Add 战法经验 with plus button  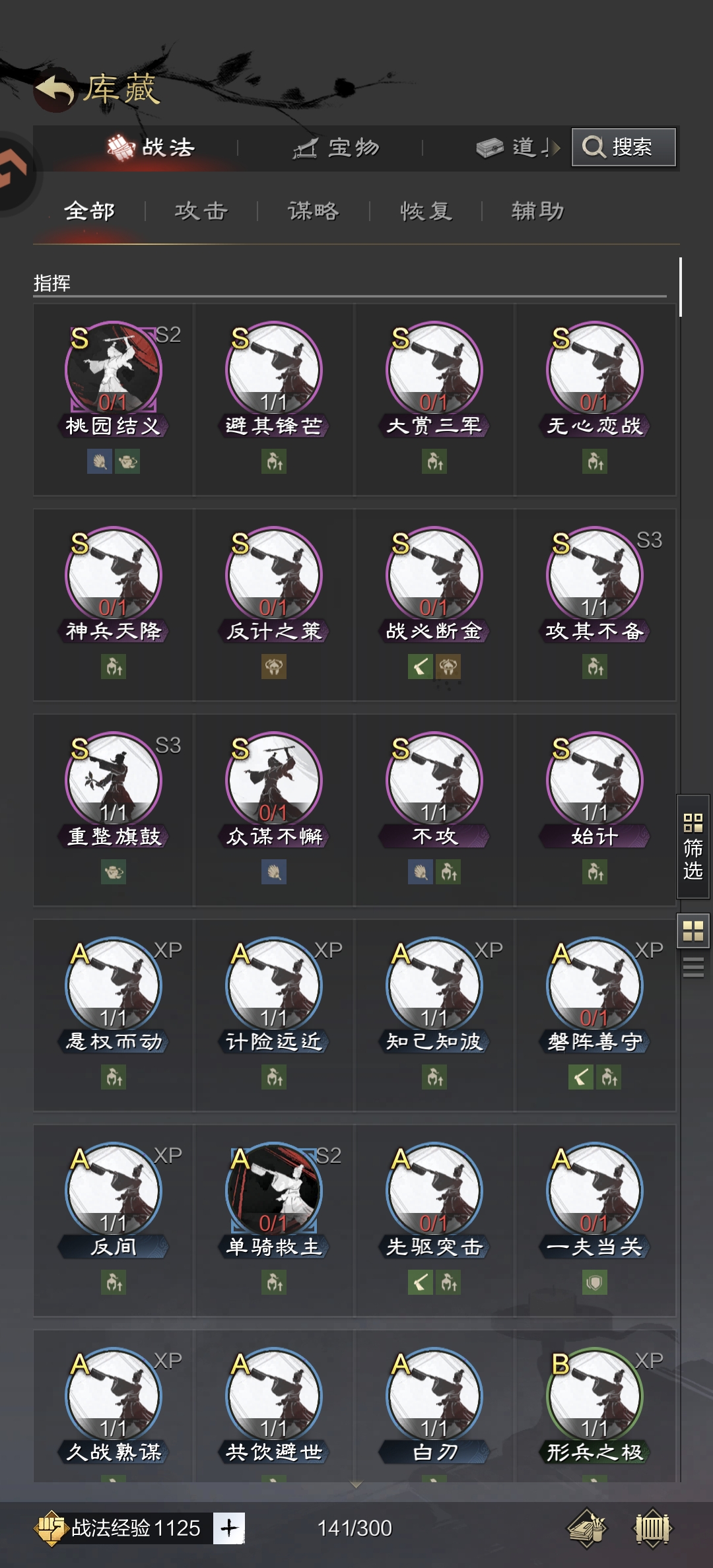[229, 1528]
